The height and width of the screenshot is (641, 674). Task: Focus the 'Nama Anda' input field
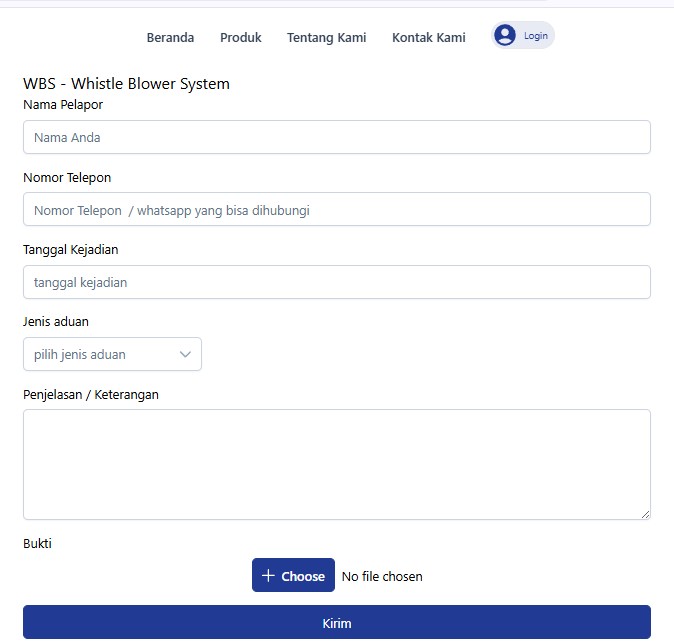pos(337,138)
